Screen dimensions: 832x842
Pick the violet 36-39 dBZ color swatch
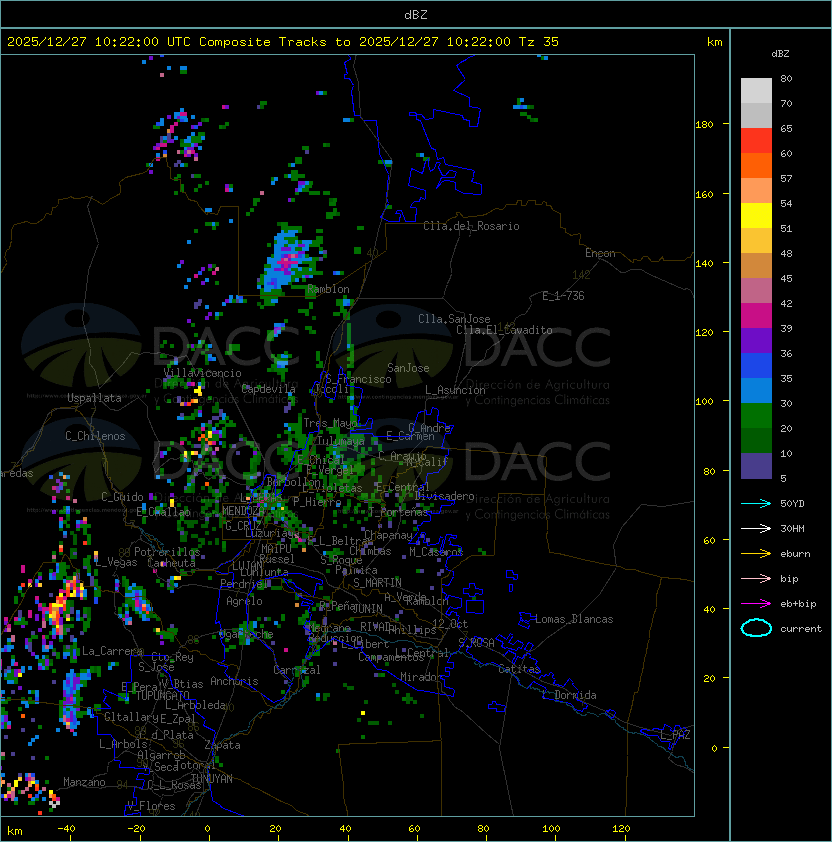[x=756, y=341]
